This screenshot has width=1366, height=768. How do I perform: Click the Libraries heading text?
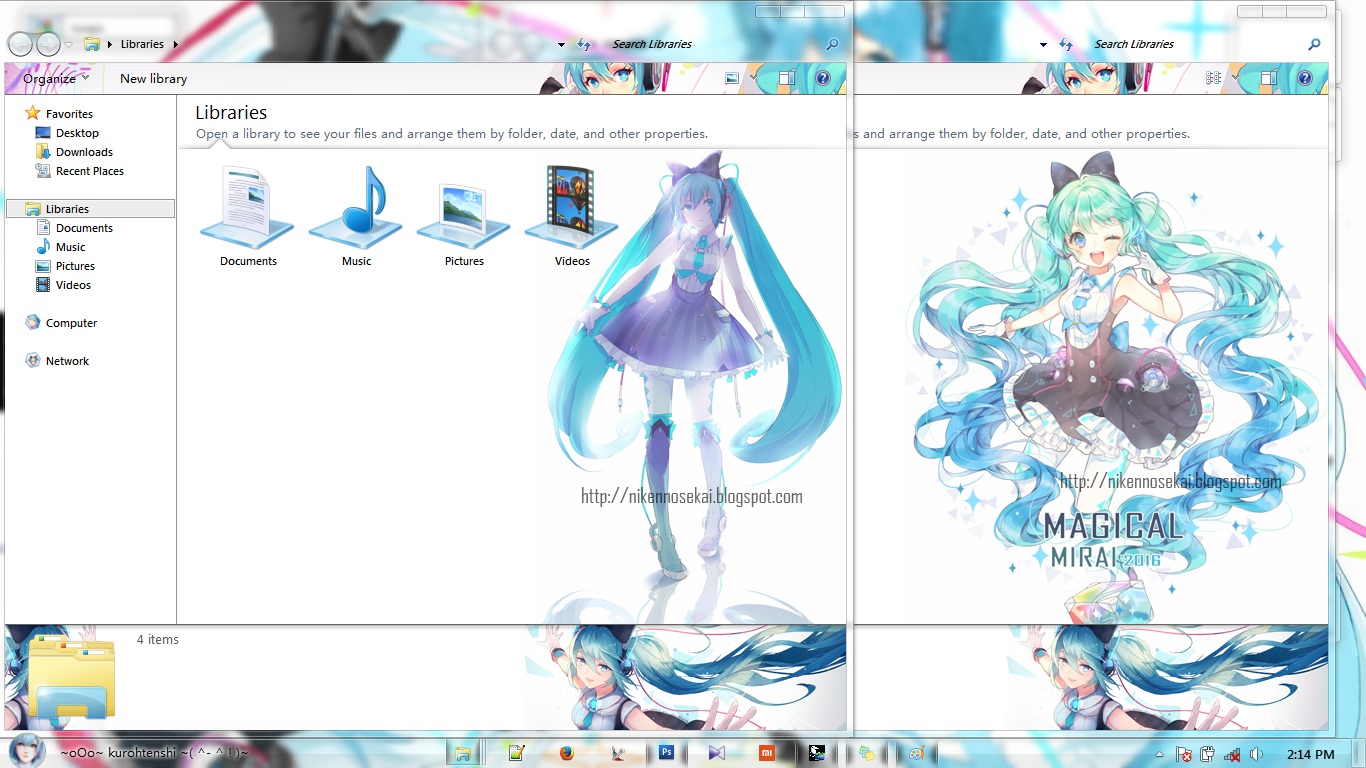(x=231, y=113)
